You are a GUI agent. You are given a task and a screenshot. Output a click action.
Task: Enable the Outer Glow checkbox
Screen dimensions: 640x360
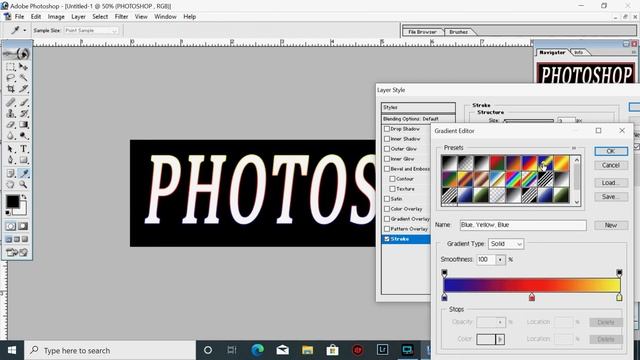coord(387,149)
